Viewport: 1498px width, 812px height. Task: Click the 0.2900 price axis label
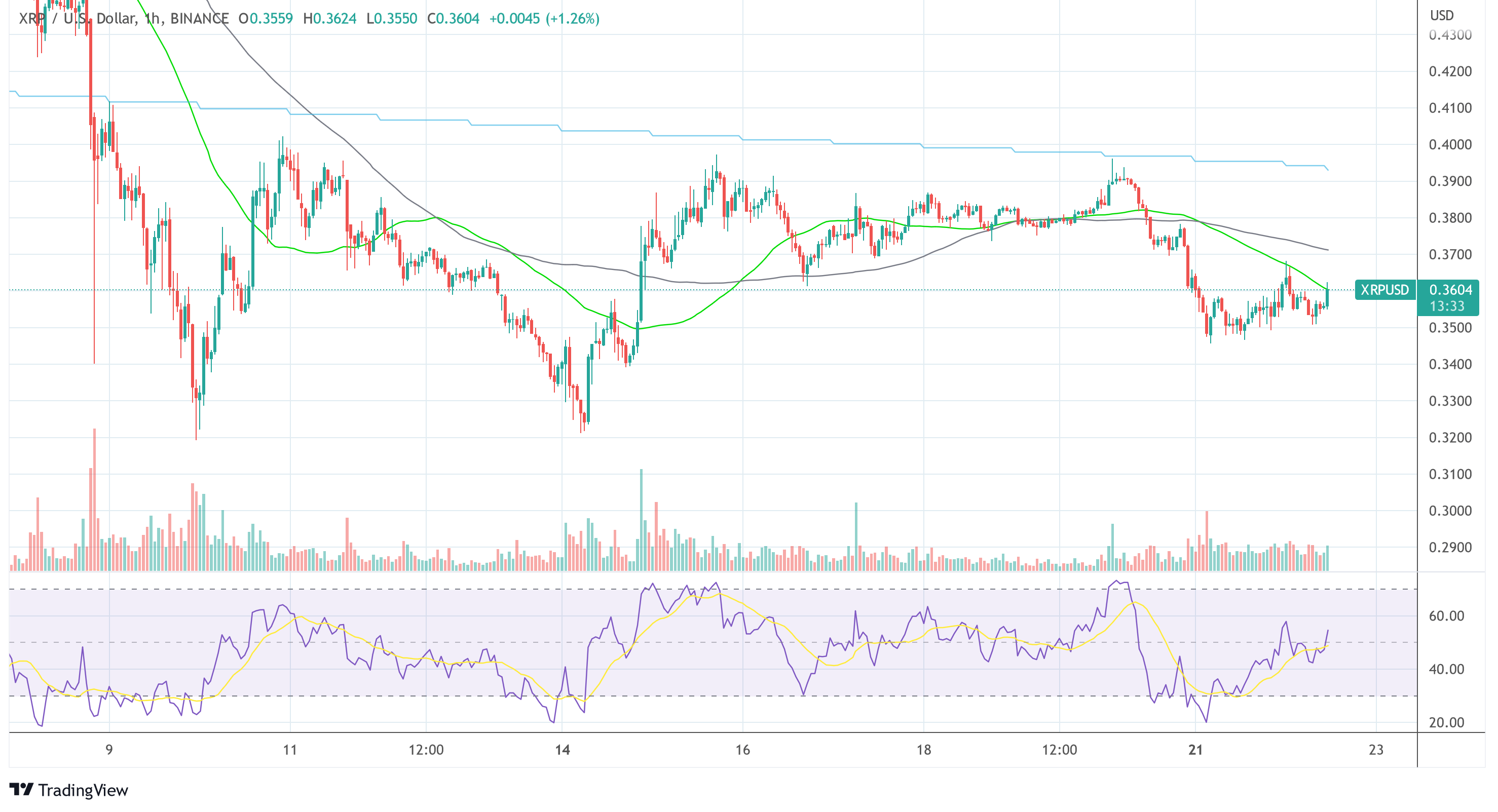tap(1450, 548)
